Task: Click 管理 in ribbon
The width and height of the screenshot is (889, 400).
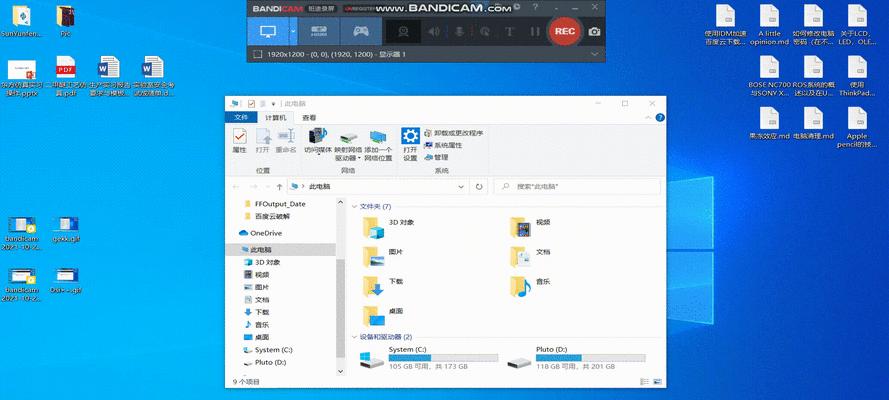Action: [437, 157]
